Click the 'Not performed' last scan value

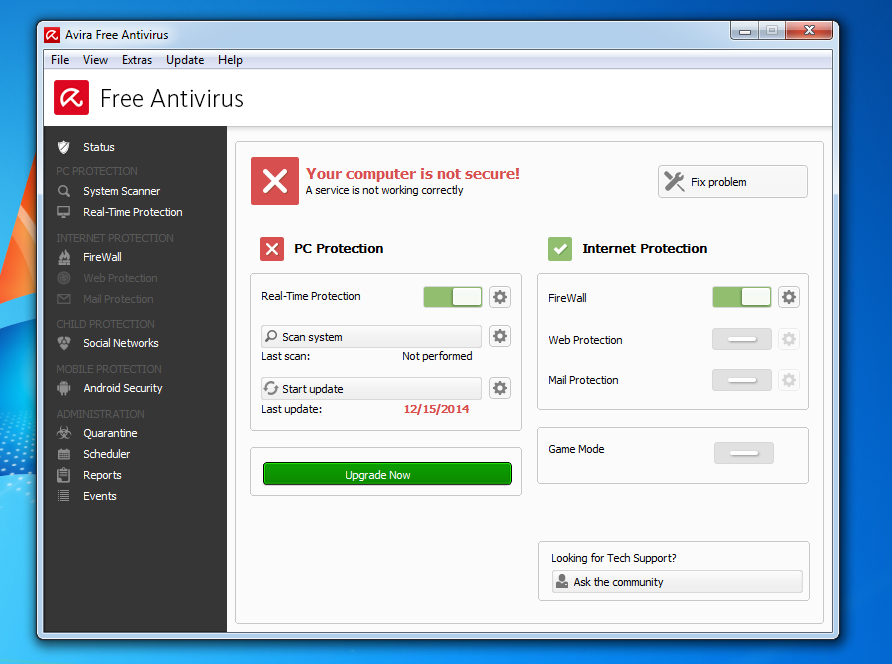pyautogui.click(x=437, y=356)
